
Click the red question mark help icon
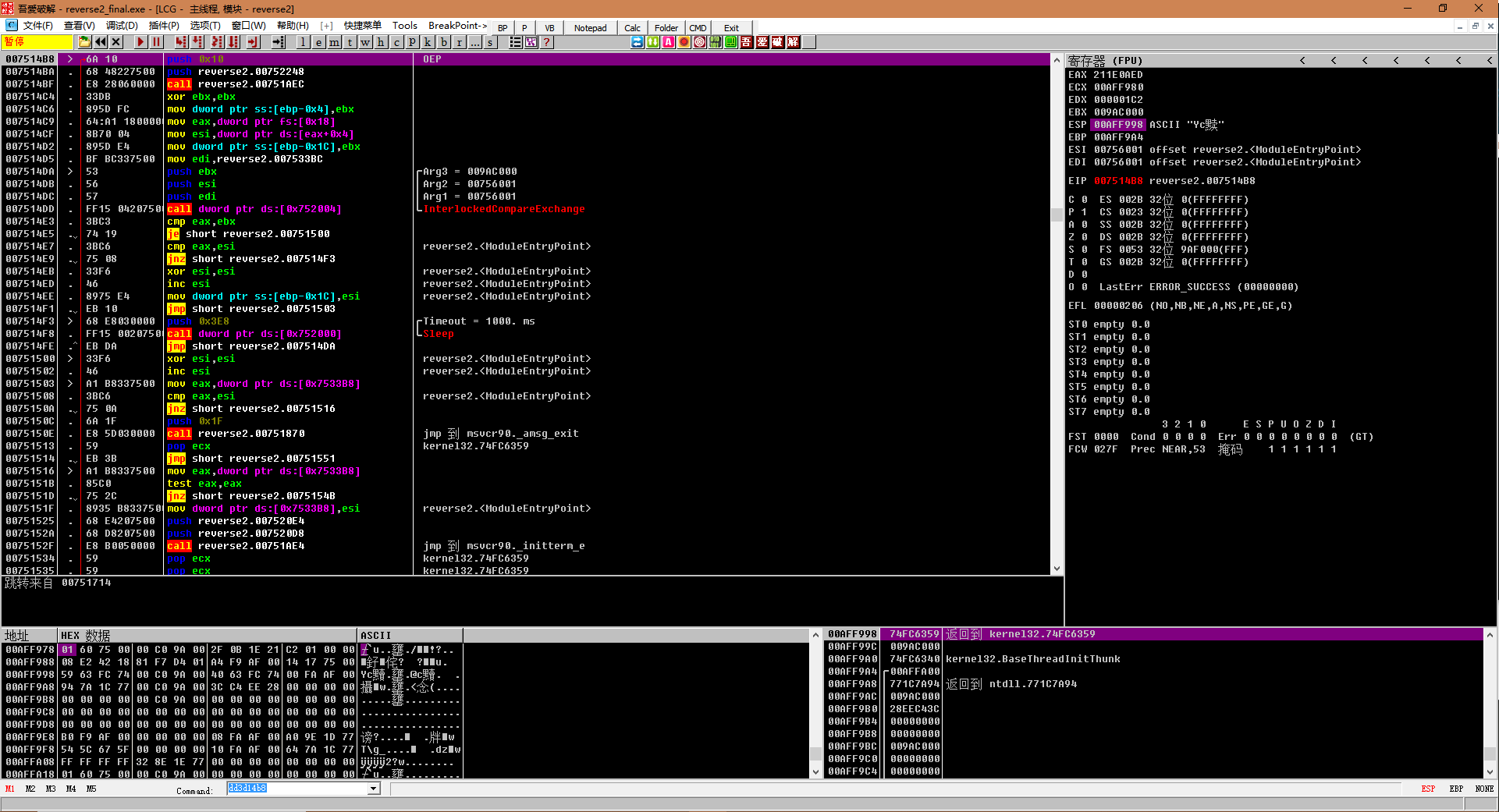[547, 42]
